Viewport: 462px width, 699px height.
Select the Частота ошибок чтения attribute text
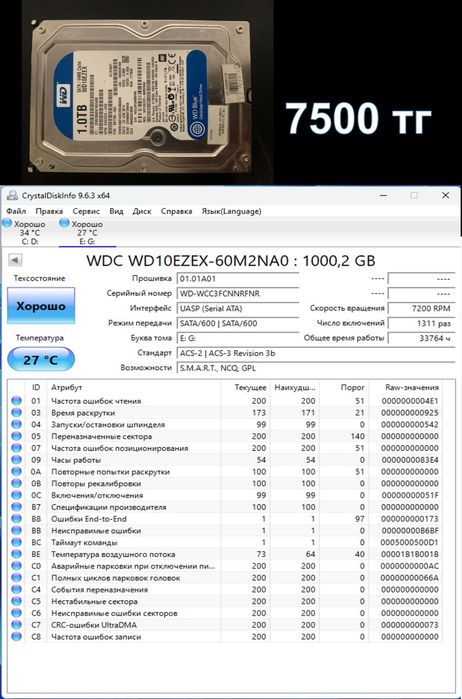coord(96,401)
